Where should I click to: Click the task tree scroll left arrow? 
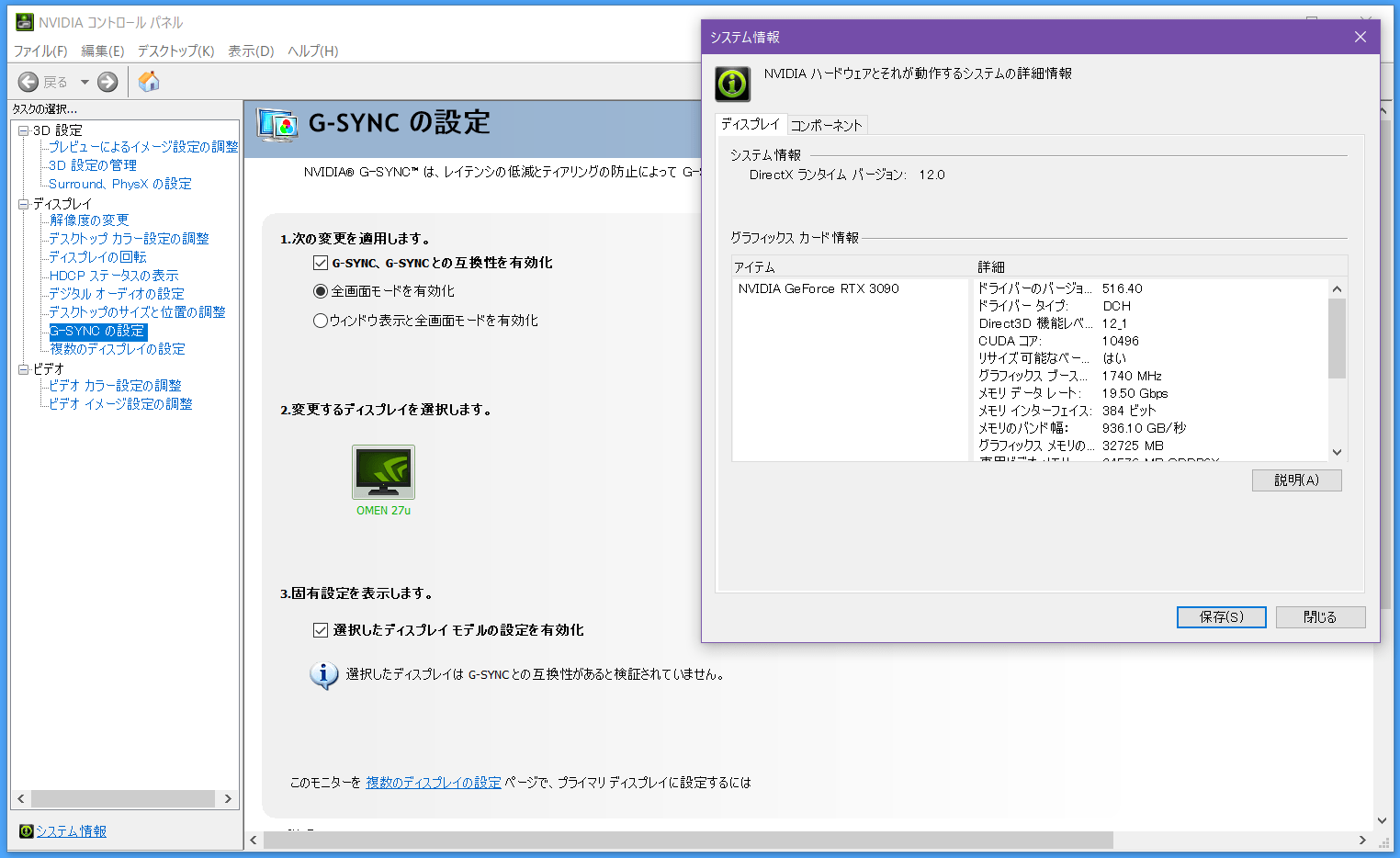click(x=20, y=799)
